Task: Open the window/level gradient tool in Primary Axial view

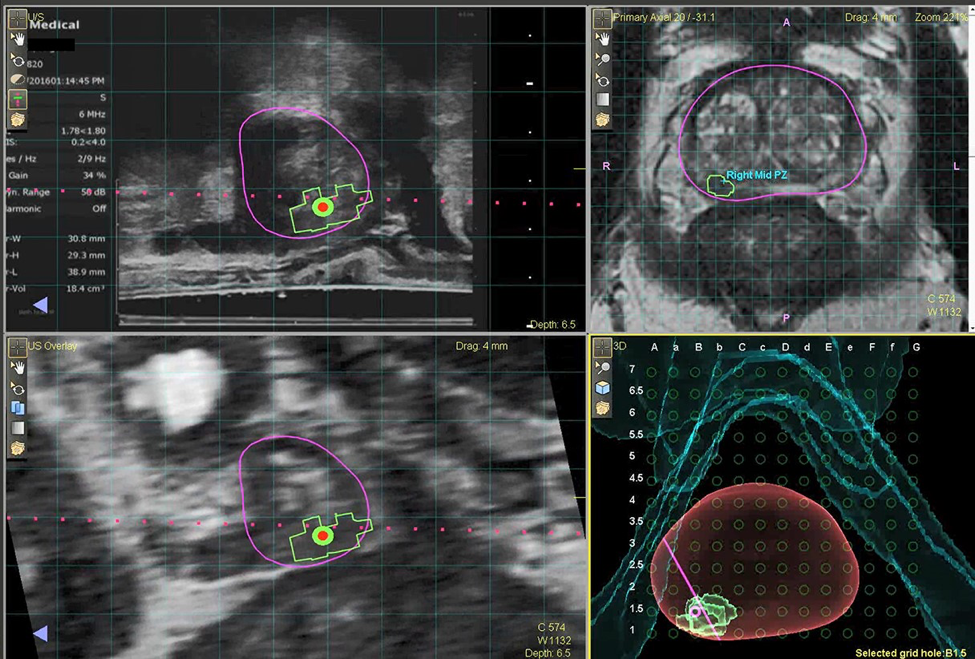Action: point(602,99)
